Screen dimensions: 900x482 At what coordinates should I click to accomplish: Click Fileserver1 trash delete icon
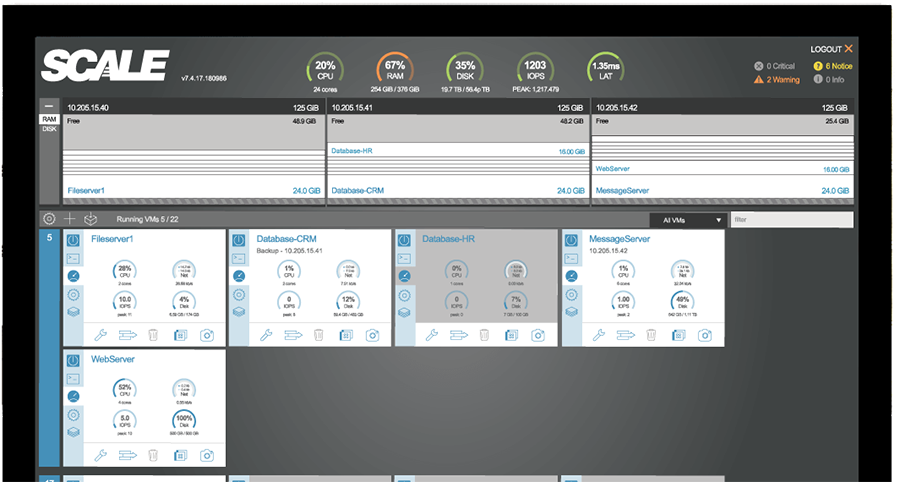[x=153, y=335]
